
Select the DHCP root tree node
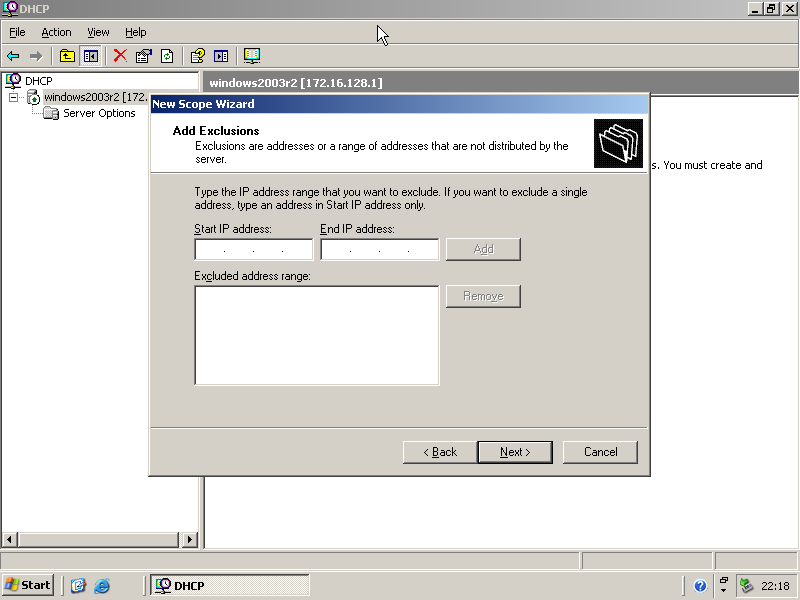click(38, 81)
